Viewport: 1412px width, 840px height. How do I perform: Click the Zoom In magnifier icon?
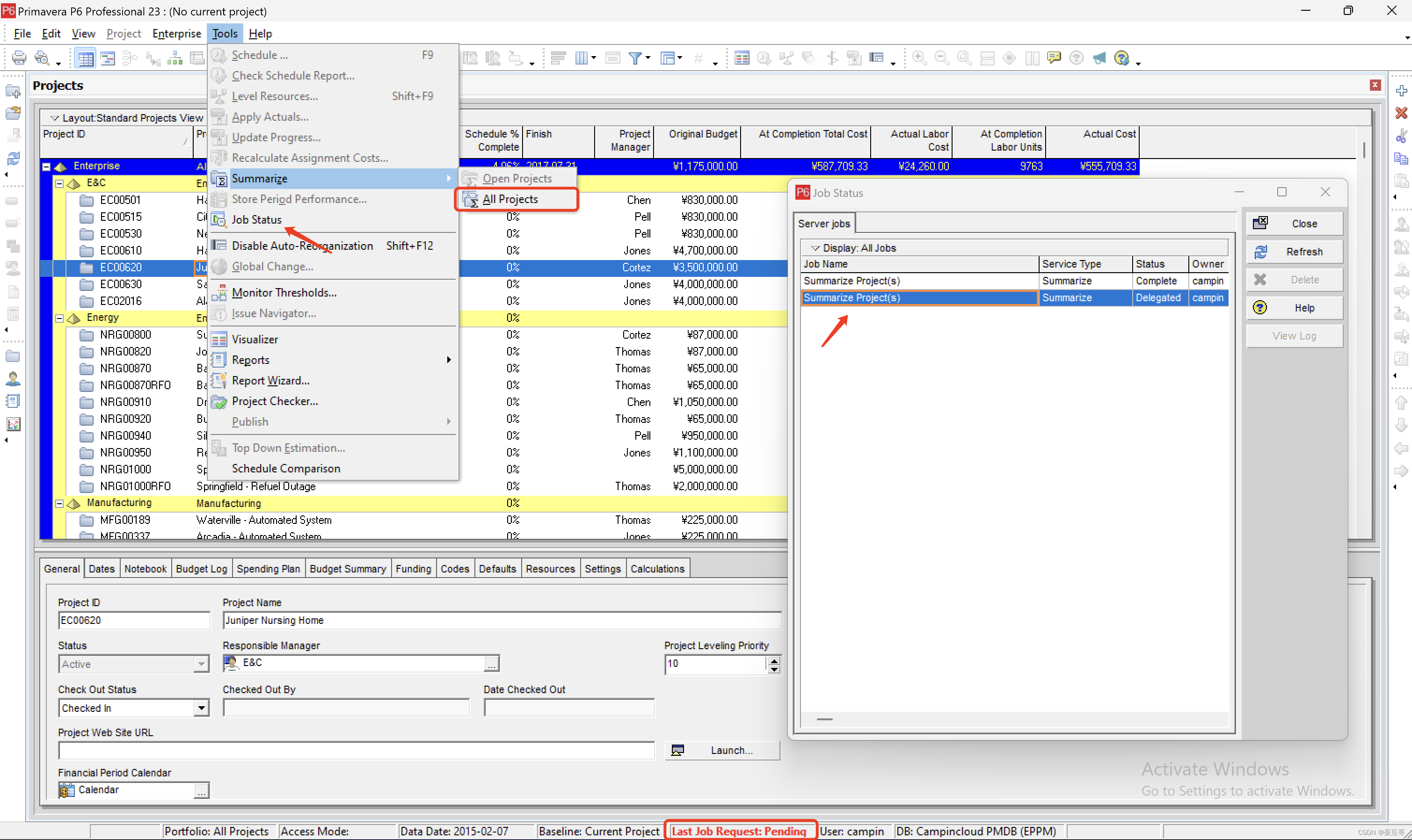919,58
